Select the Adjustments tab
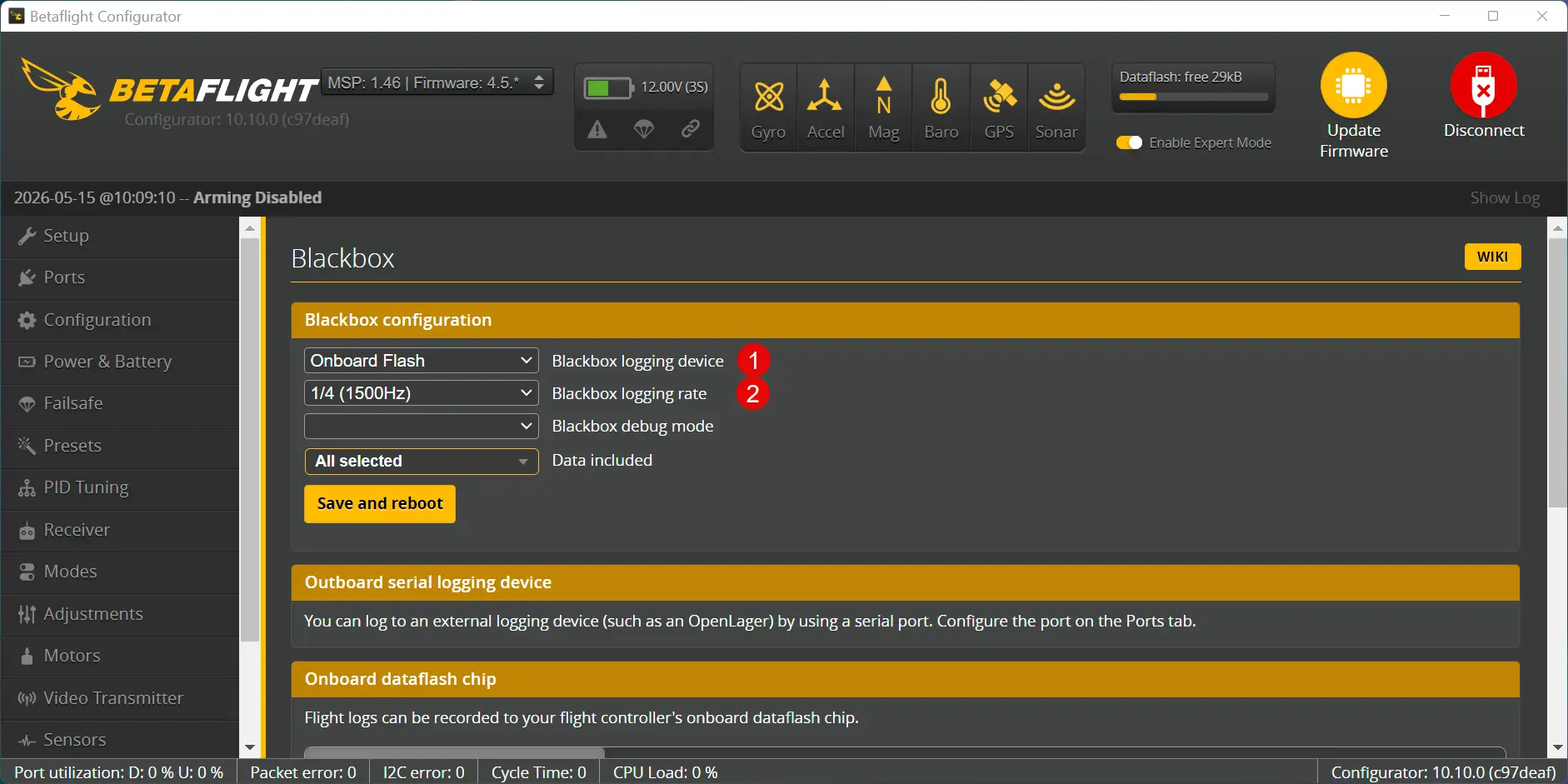Viewport: 1568px width, 784px height. click(x=120, y=614)
